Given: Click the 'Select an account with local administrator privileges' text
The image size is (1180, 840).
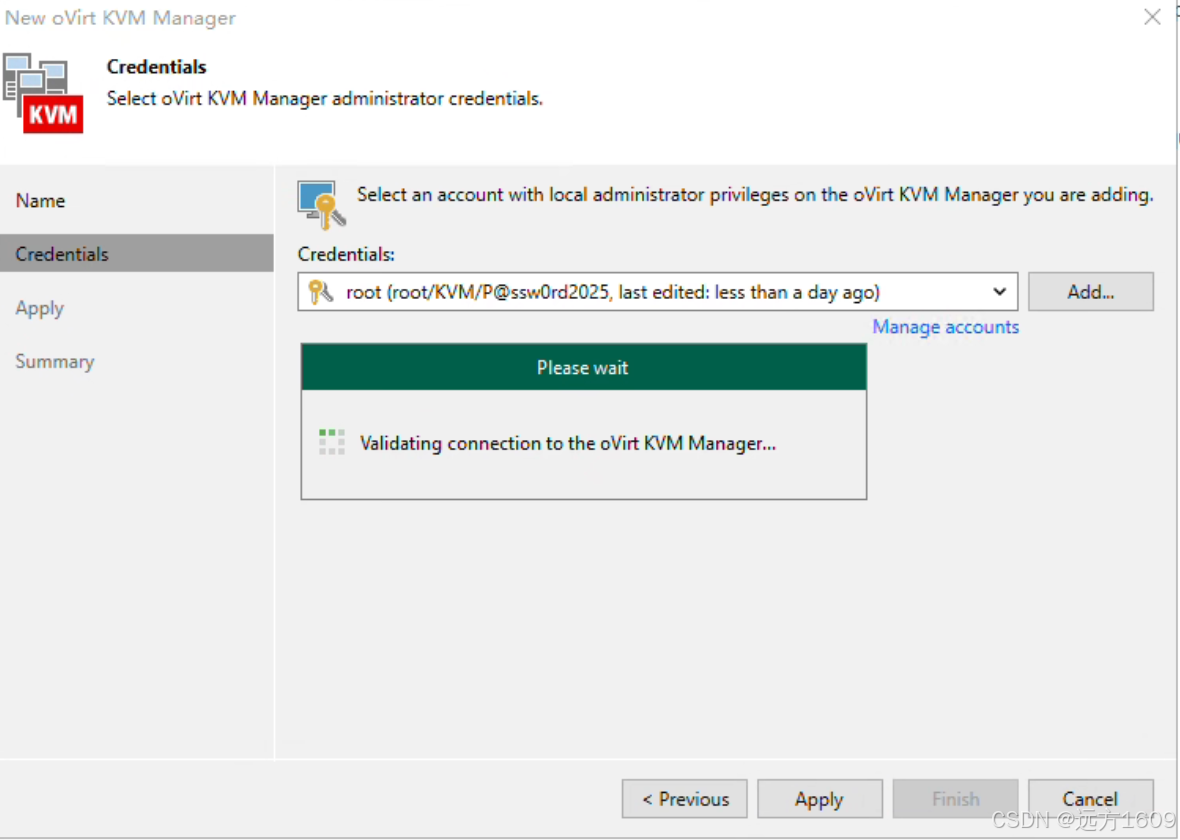Looking at the screenshot, I should (755, 195).
